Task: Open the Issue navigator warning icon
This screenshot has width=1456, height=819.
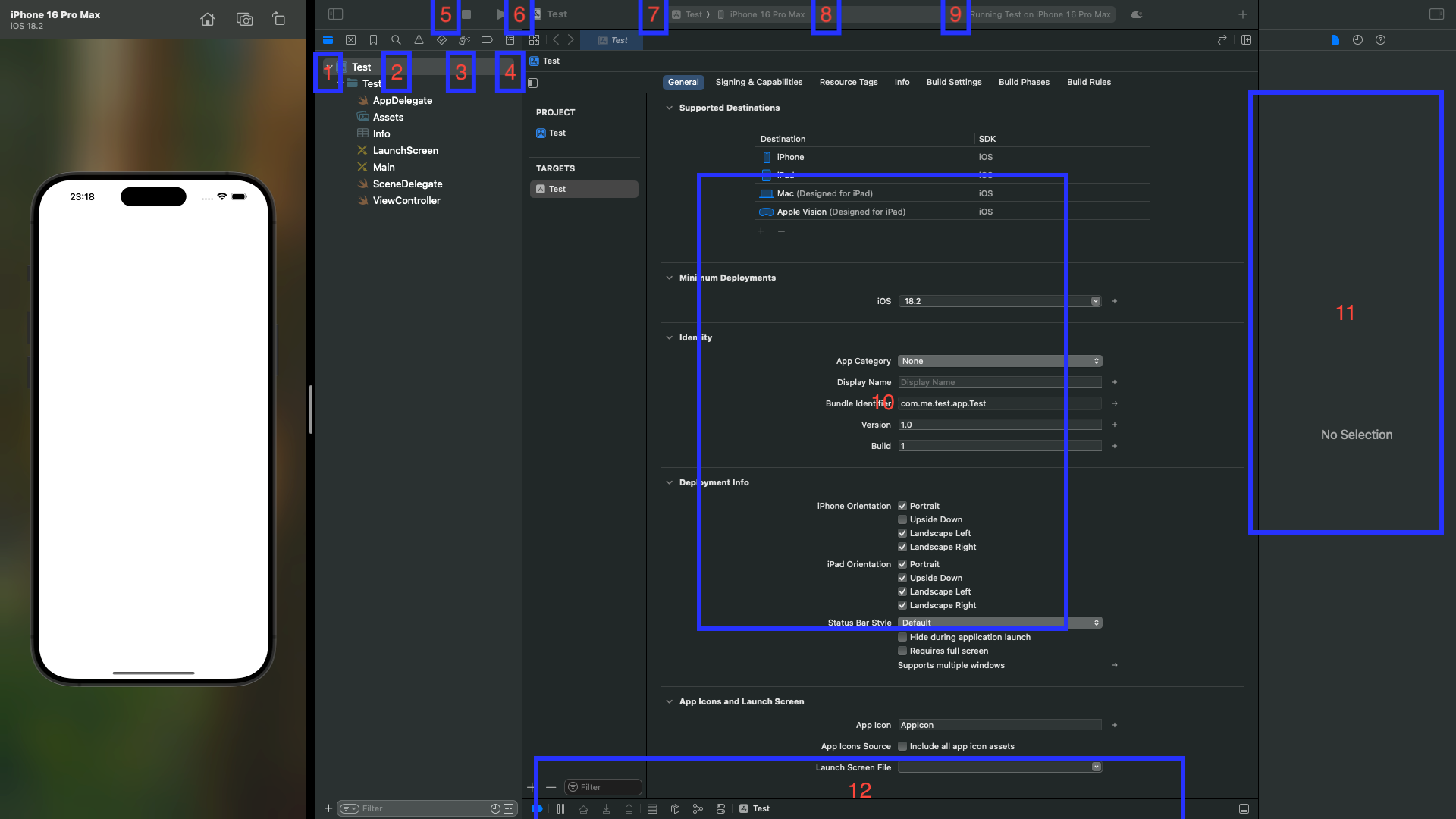Action: point(419,39)
